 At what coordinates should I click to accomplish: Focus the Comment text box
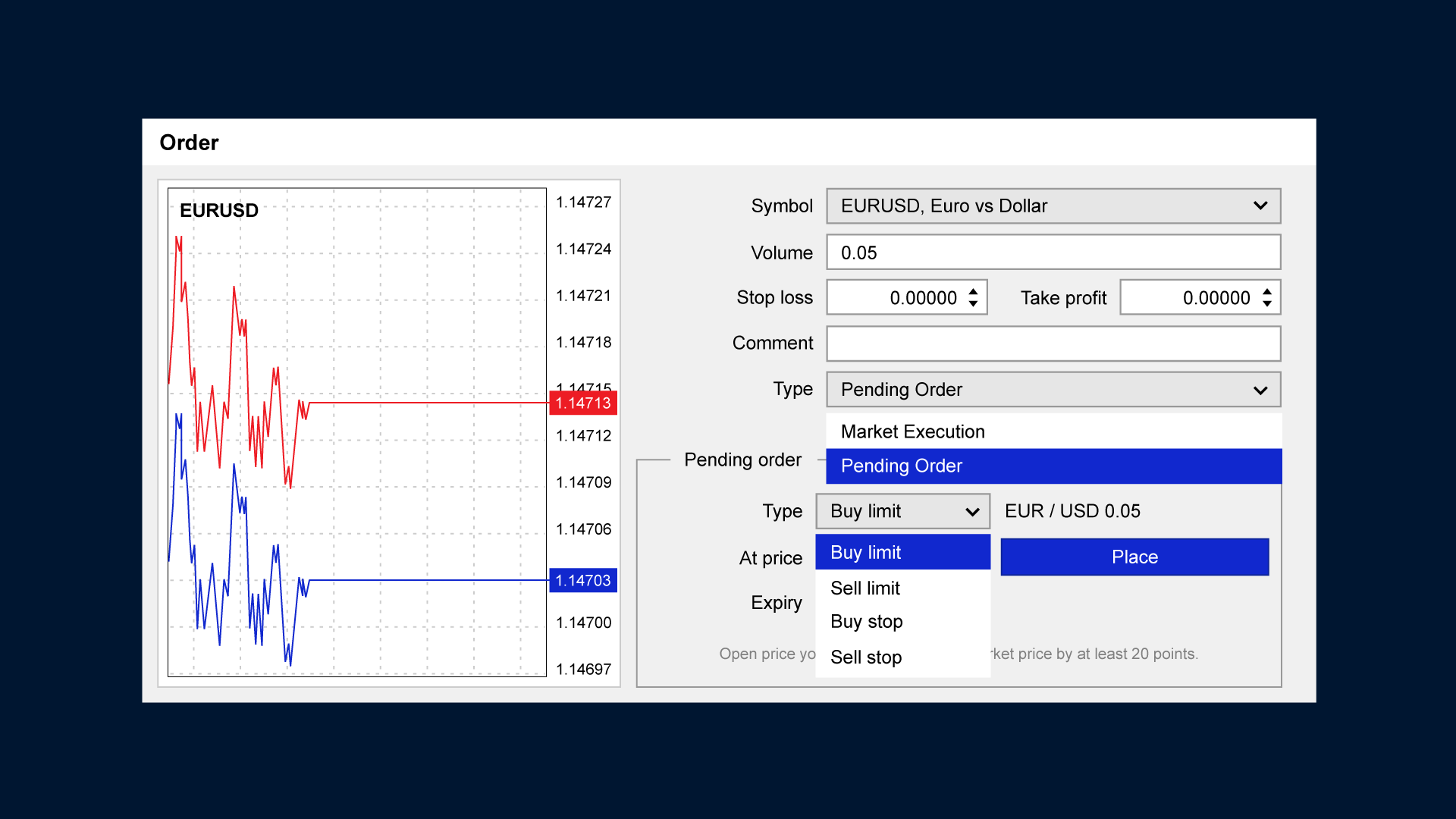point(1053,344)
